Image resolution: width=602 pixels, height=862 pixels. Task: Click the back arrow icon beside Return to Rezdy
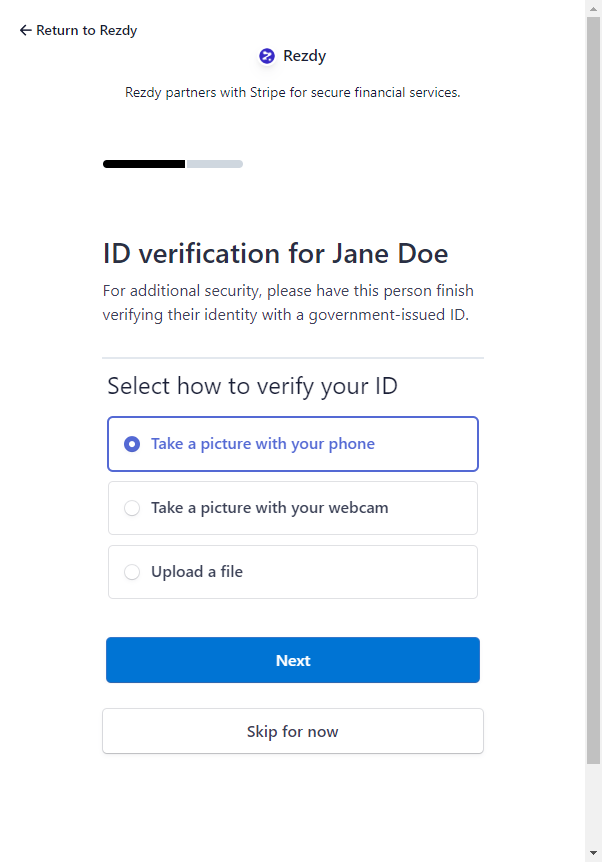25,30
